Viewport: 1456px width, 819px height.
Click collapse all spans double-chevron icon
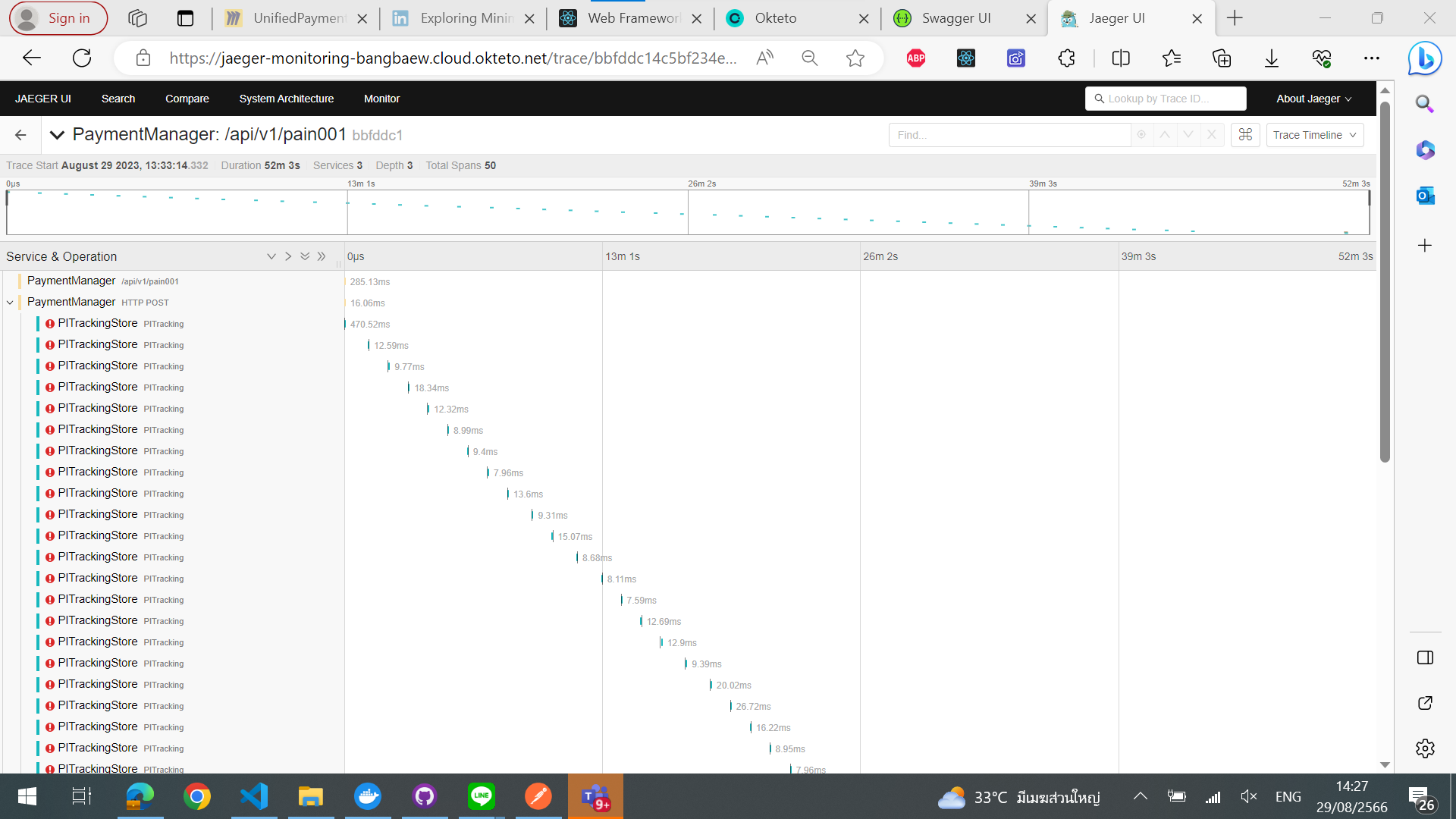[x=322, y=256]
